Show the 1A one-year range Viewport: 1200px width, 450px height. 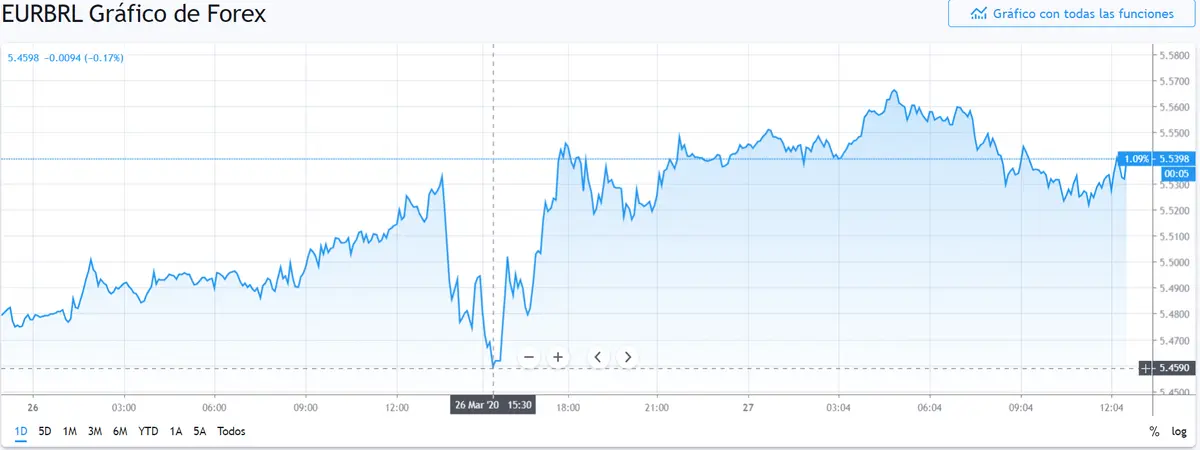point(176,431)
